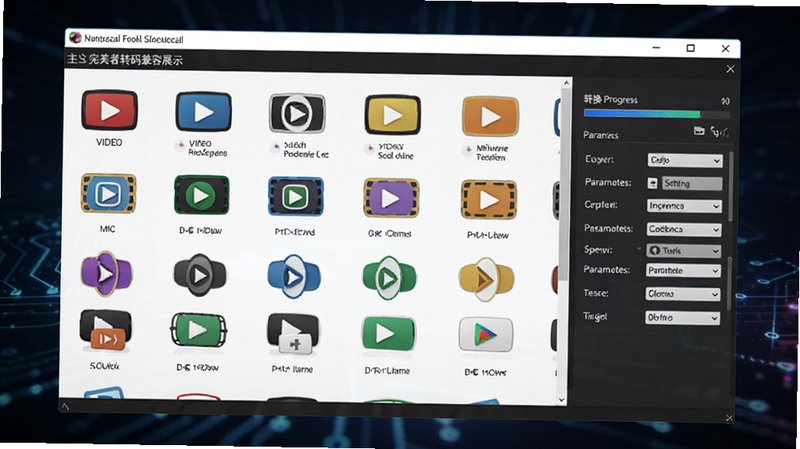Select the dark gray round play icon
The height and width of the screenshot is (449, 800).
pyautogui.click(x=199, y=276)
